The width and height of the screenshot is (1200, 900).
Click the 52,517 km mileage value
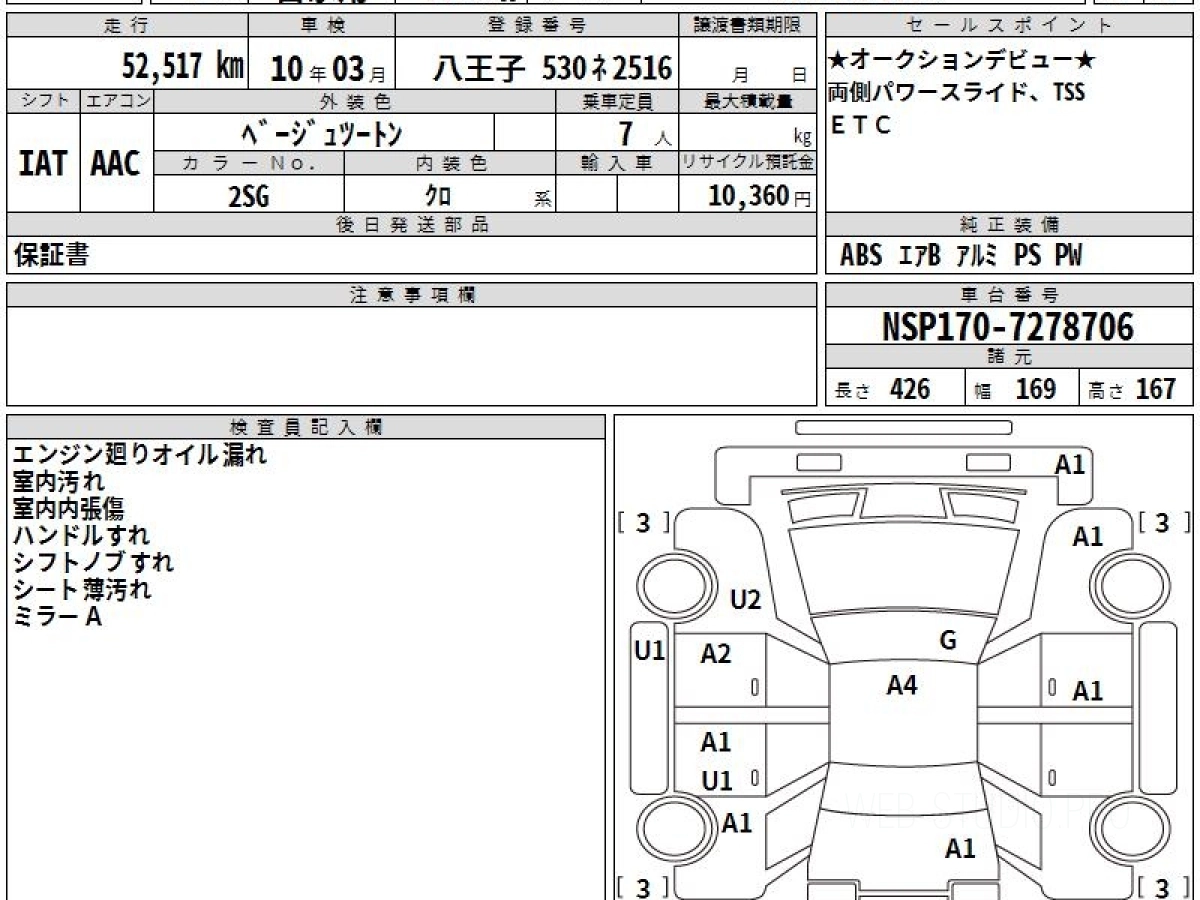pyautogui.click(x=183, y=68)
